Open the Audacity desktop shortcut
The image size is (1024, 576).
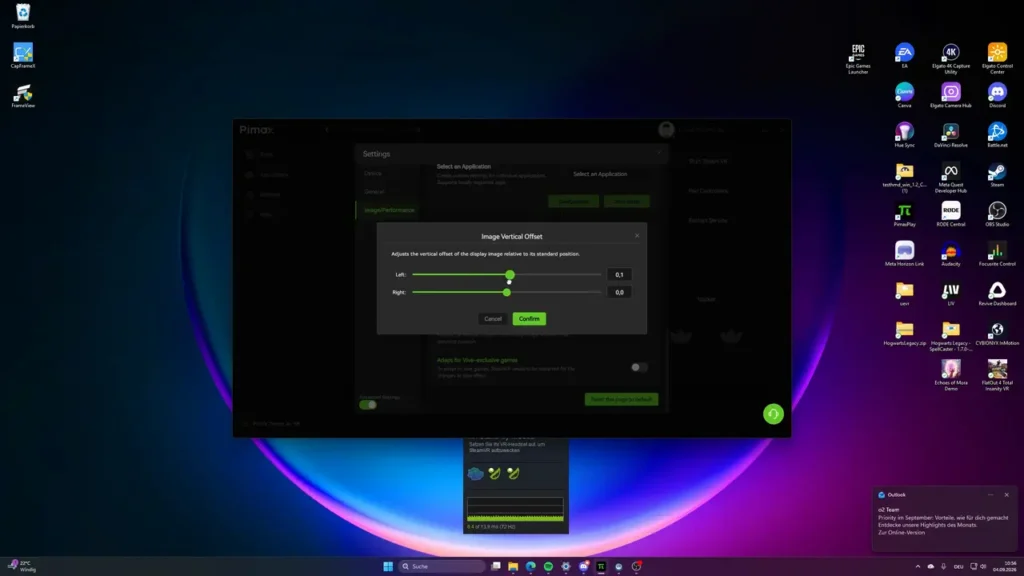(951, 254)
